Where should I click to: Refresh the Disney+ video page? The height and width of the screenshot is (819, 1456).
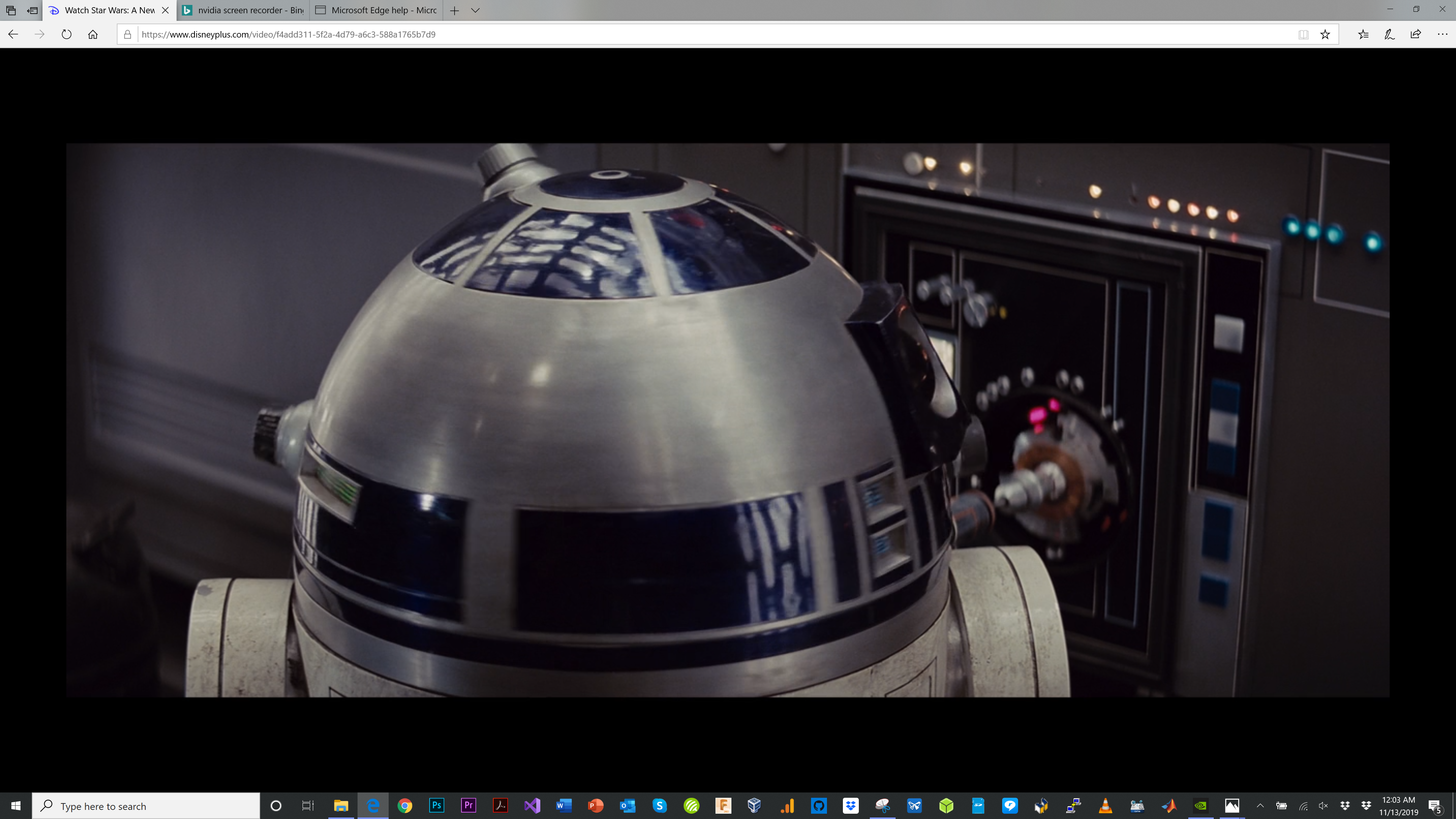[x=67, y=35]
